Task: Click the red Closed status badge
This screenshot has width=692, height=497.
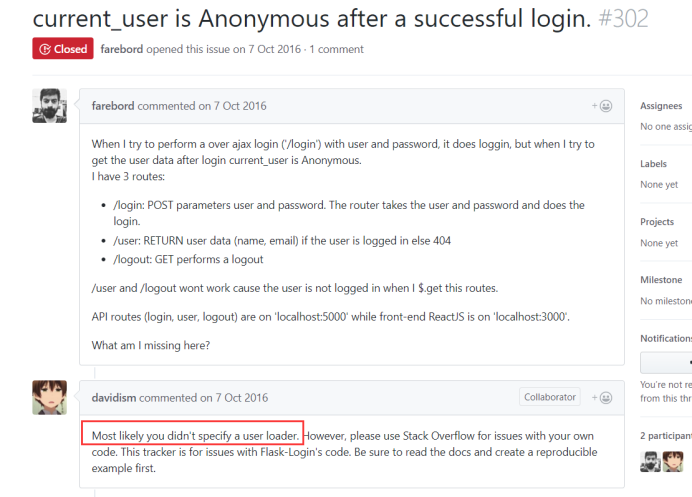Action: tap(63, 49)
